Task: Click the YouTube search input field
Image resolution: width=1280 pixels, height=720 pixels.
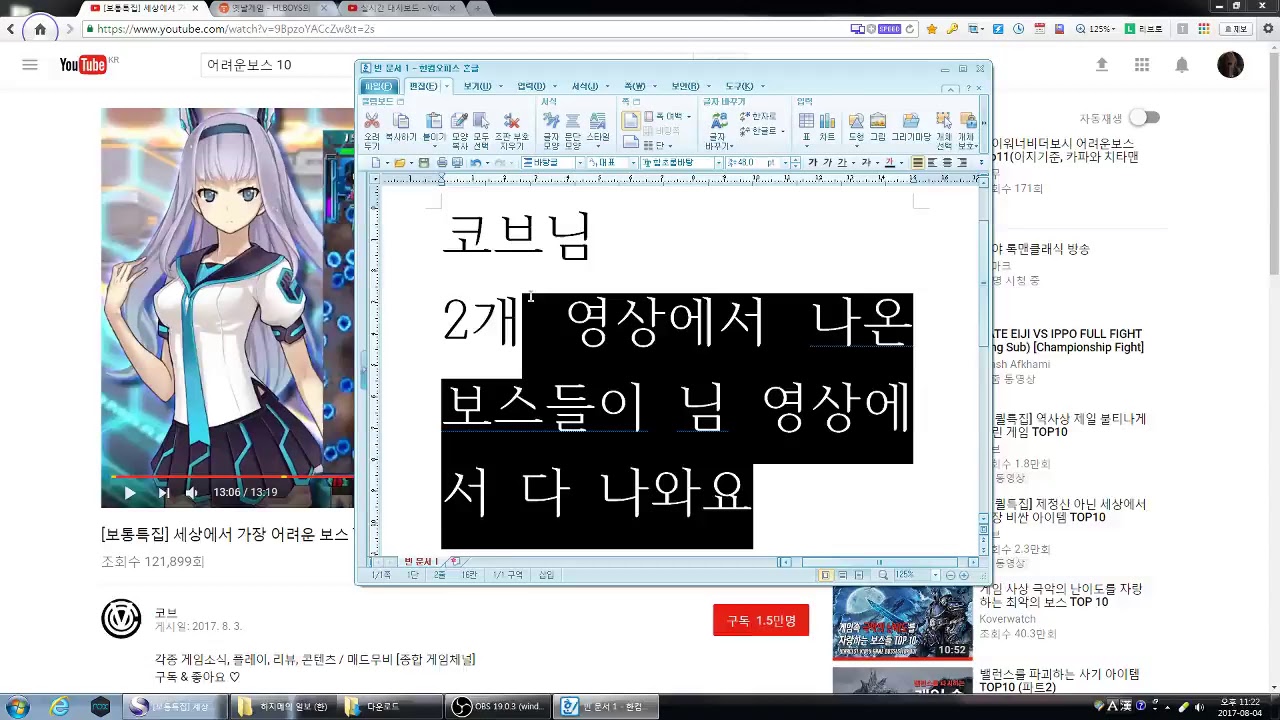Action: pos(280,65)
